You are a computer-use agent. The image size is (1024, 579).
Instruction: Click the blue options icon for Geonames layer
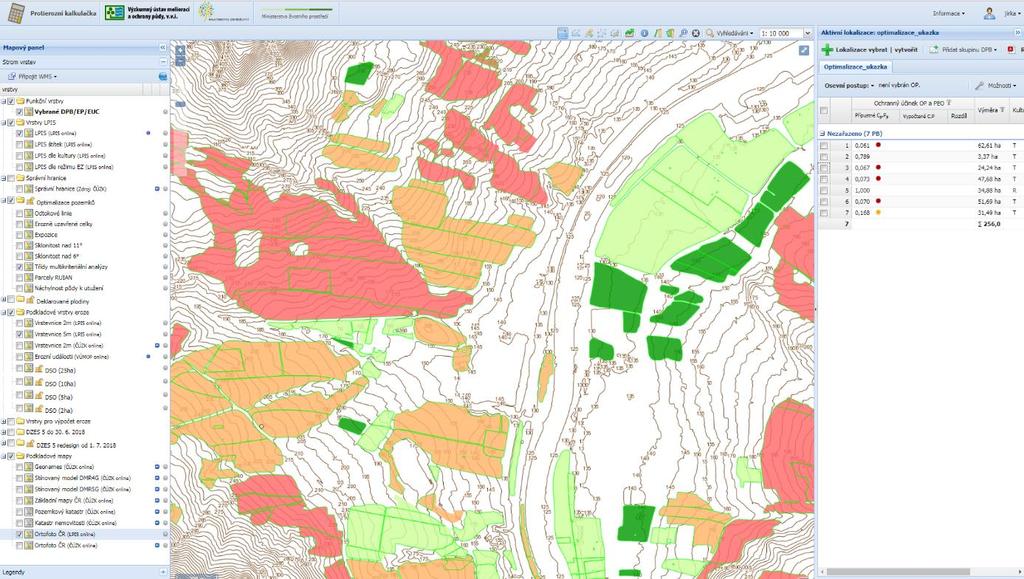pos(157,467)
